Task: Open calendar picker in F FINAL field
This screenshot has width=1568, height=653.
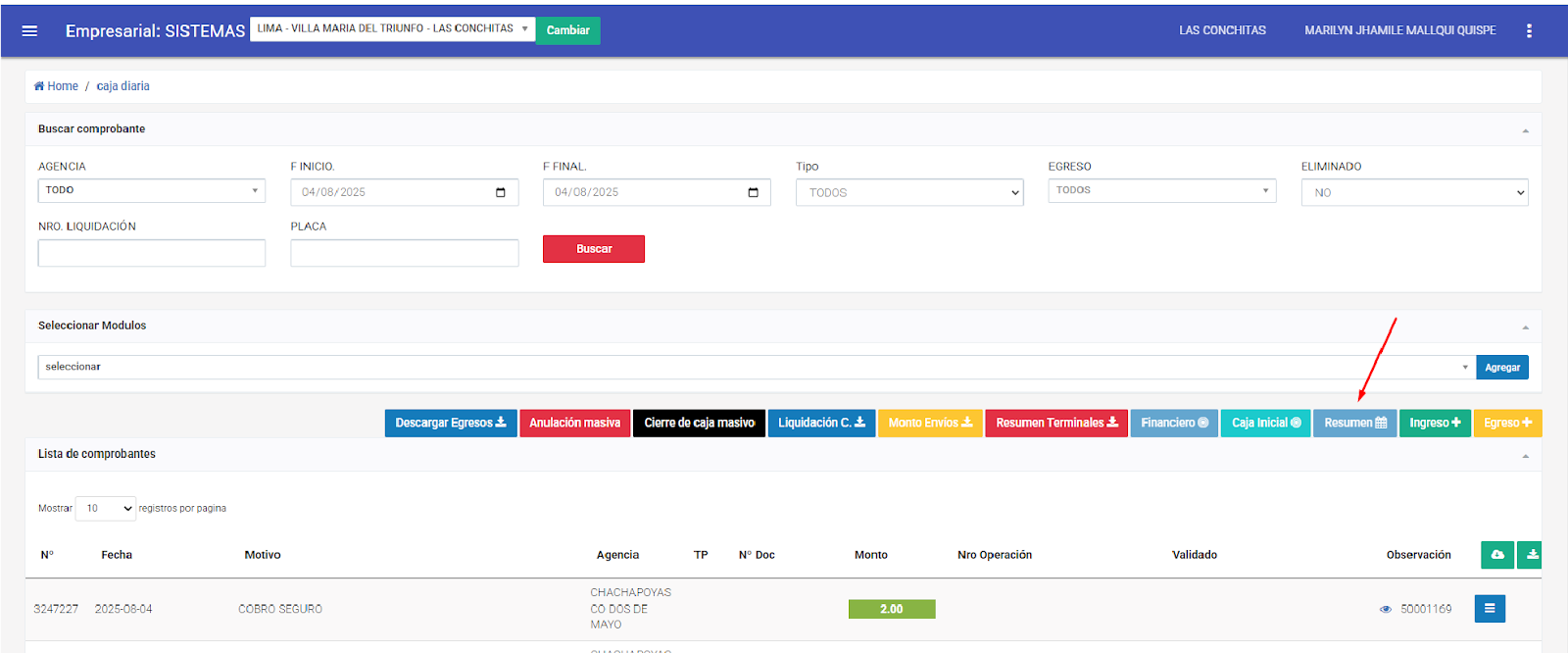Action: point(753,192)
